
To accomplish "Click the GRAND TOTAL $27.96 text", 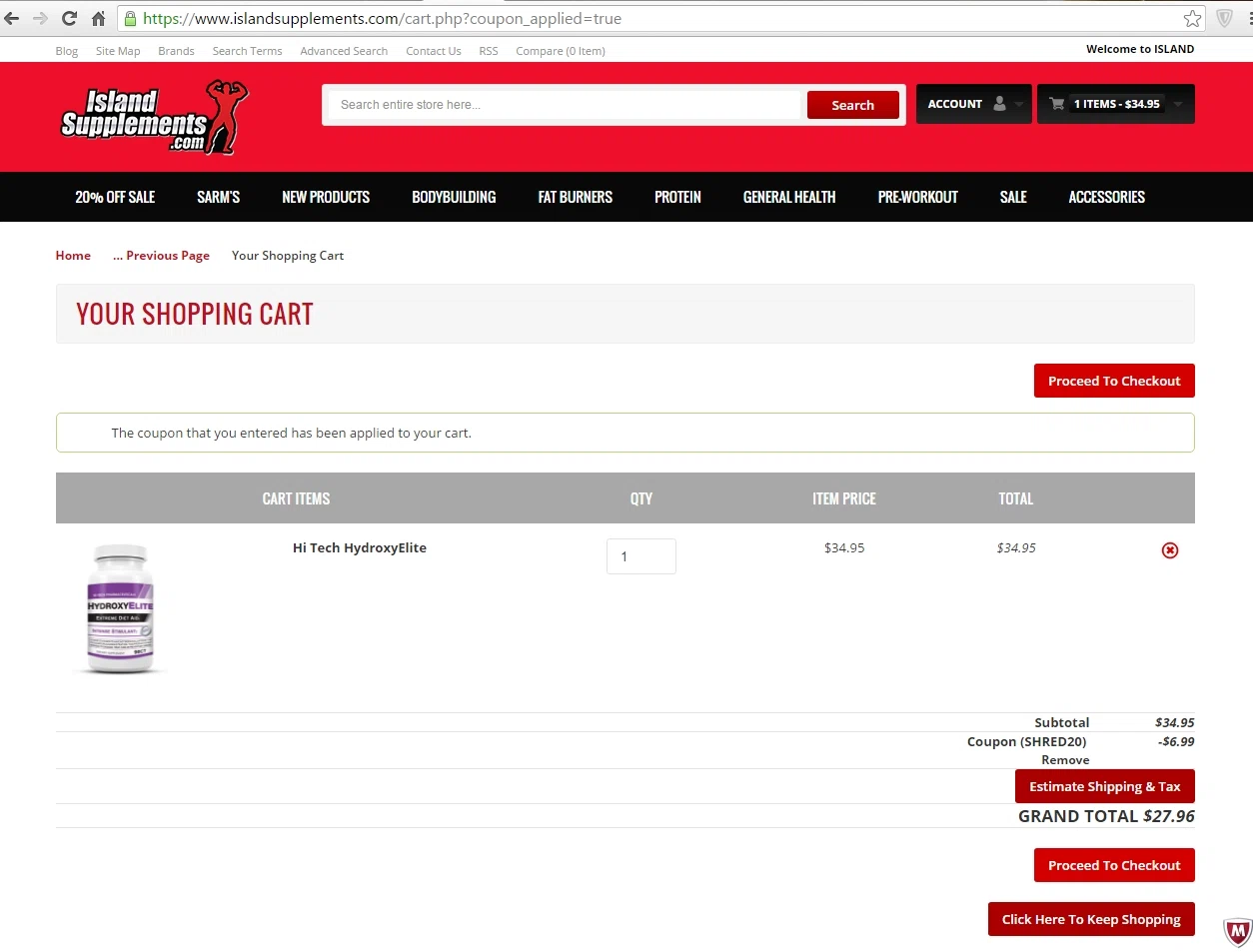I will click(x=1106, y=816).
